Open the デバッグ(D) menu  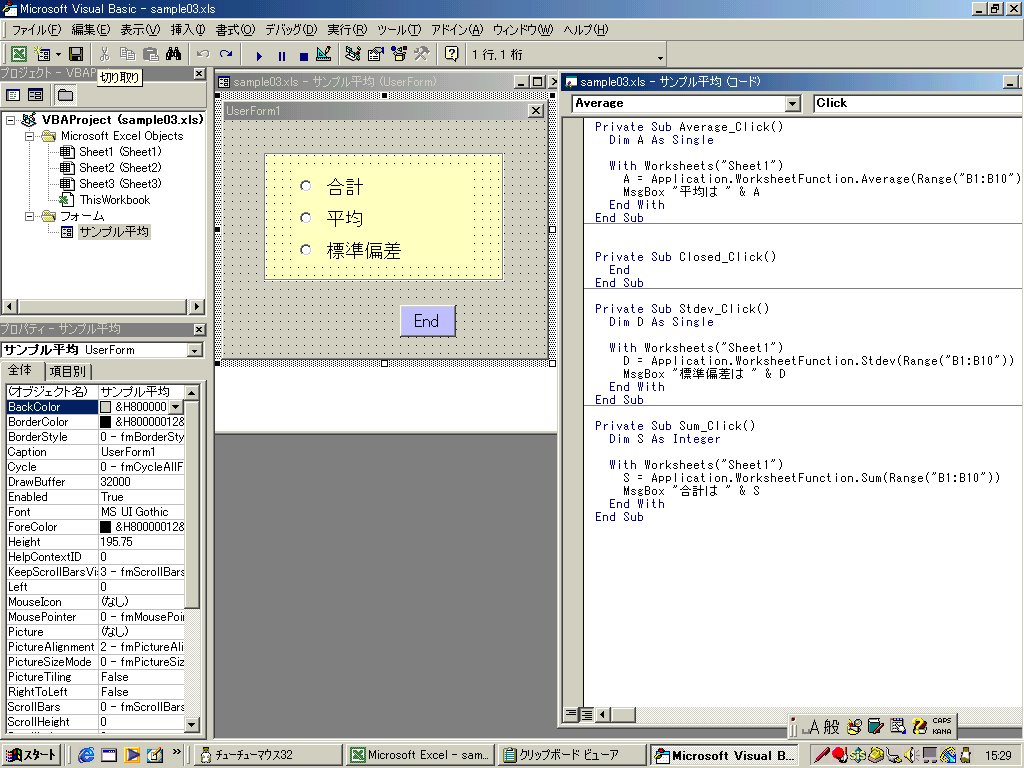pos(290,30)
